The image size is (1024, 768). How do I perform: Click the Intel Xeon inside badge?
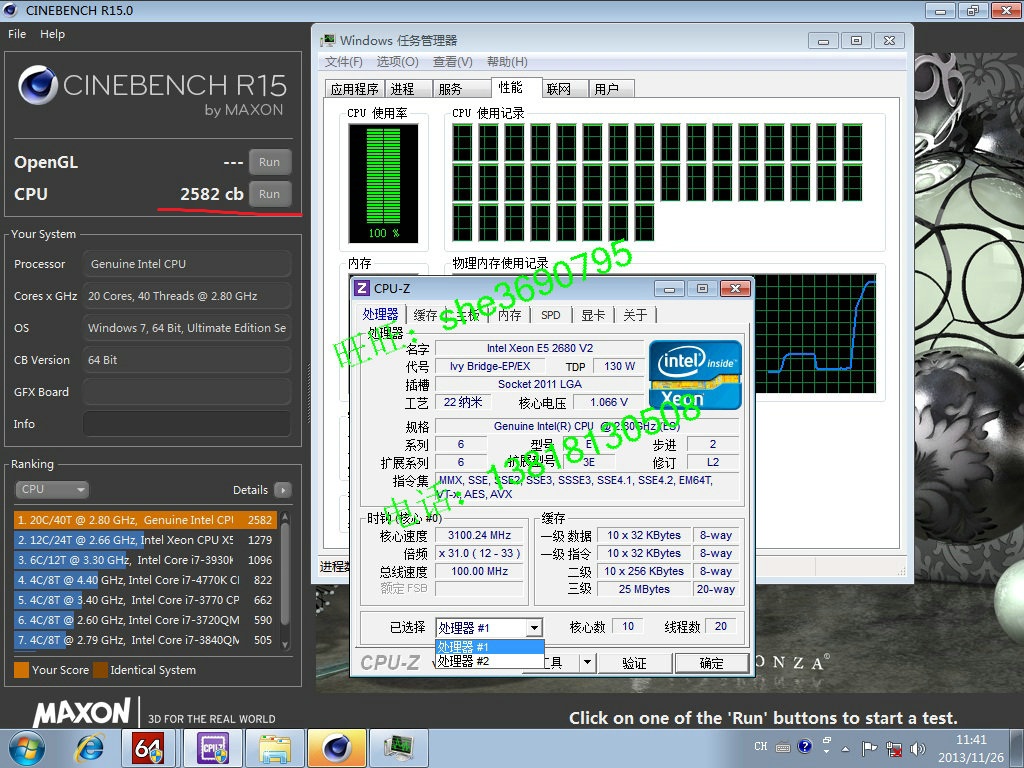pos(696,375)
